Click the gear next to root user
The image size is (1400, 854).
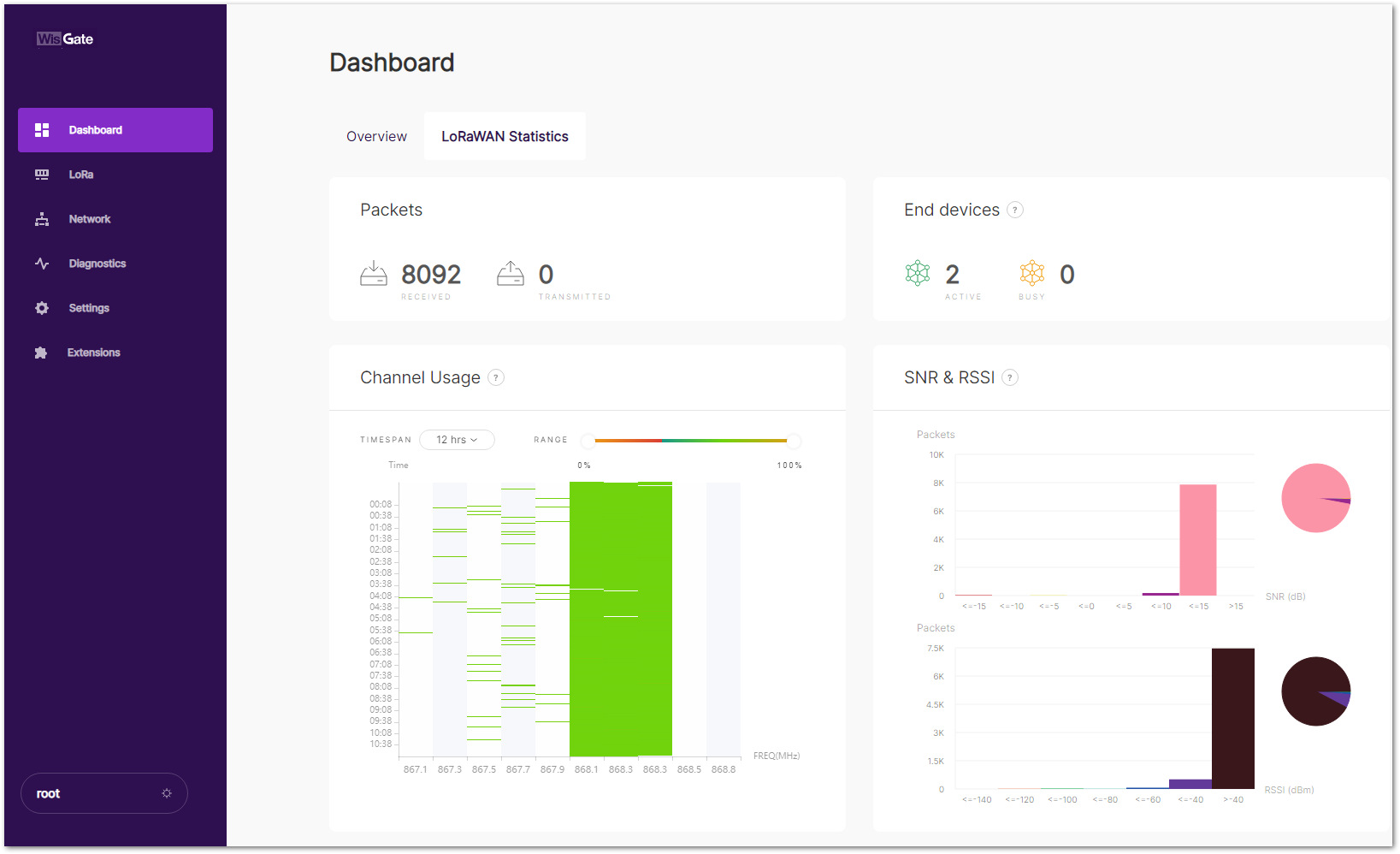[167, 793]
